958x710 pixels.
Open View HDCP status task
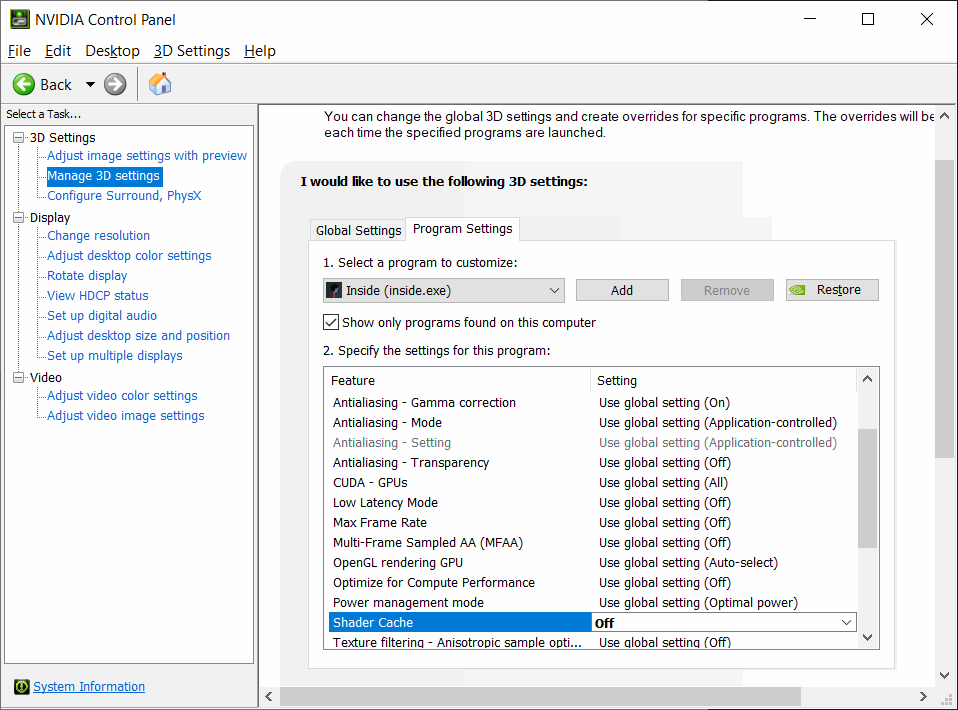pyautogui.click(x=98, y=296)
